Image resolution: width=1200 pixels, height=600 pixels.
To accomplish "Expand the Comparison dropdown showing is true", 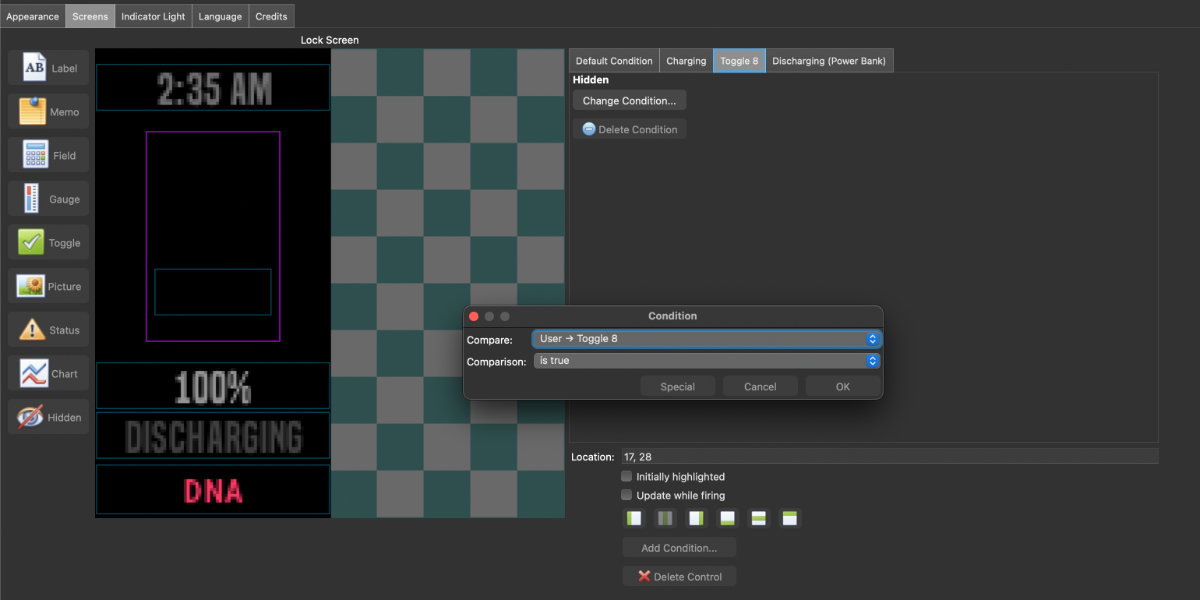I will 706,361.
